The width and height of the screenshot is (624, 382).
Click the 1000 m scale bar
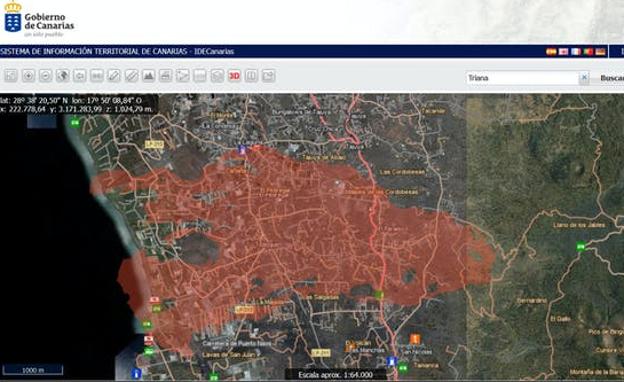click(x=33, y=370)
